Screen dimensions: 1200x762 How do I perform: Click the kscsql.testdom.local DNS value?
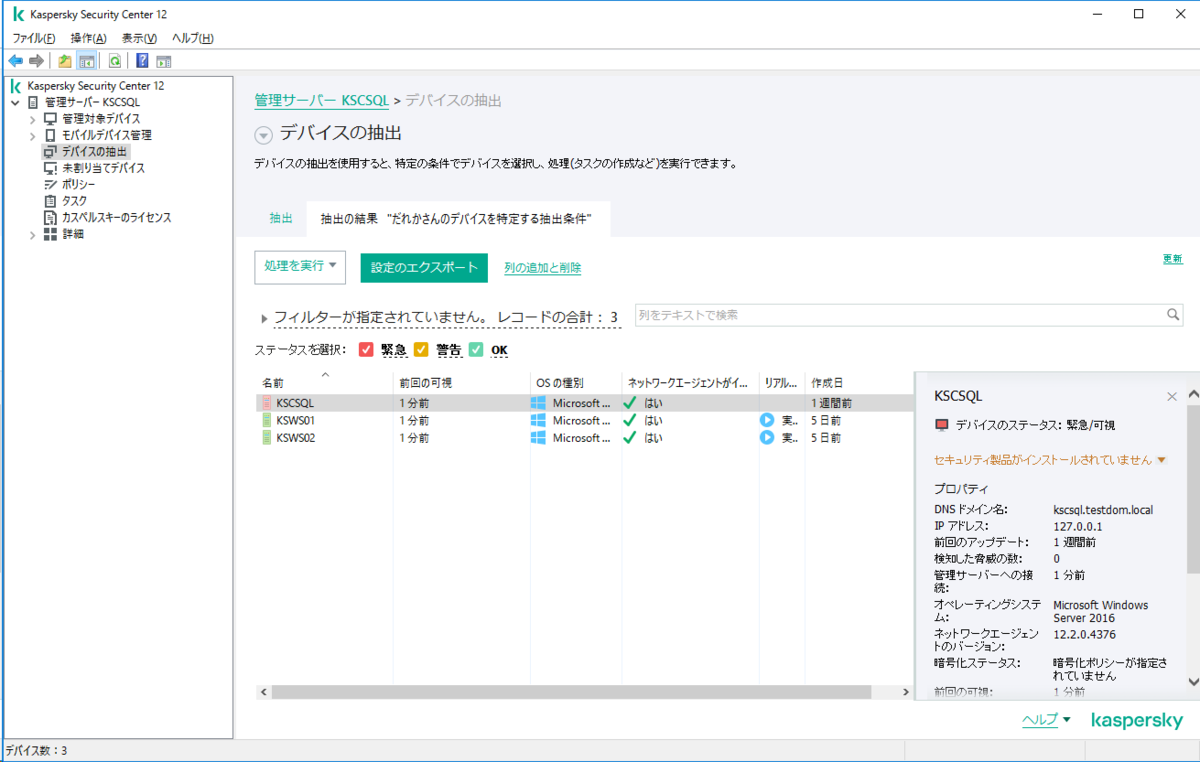[x=1103, y=510]
